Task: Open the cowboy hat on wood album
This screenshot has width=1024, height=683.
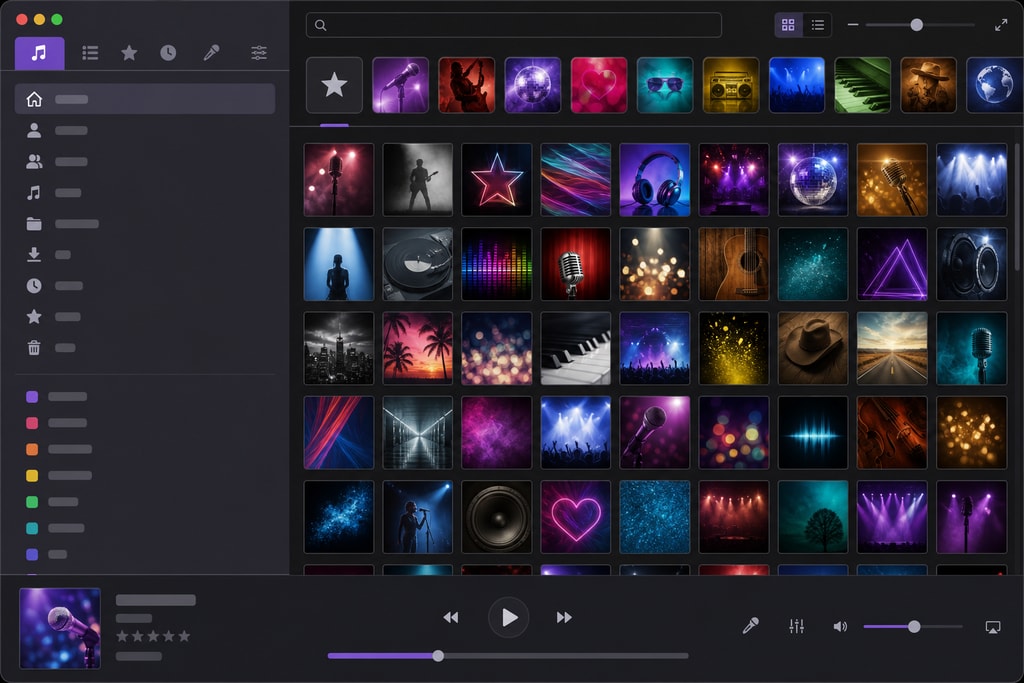Action: (812, 348)
